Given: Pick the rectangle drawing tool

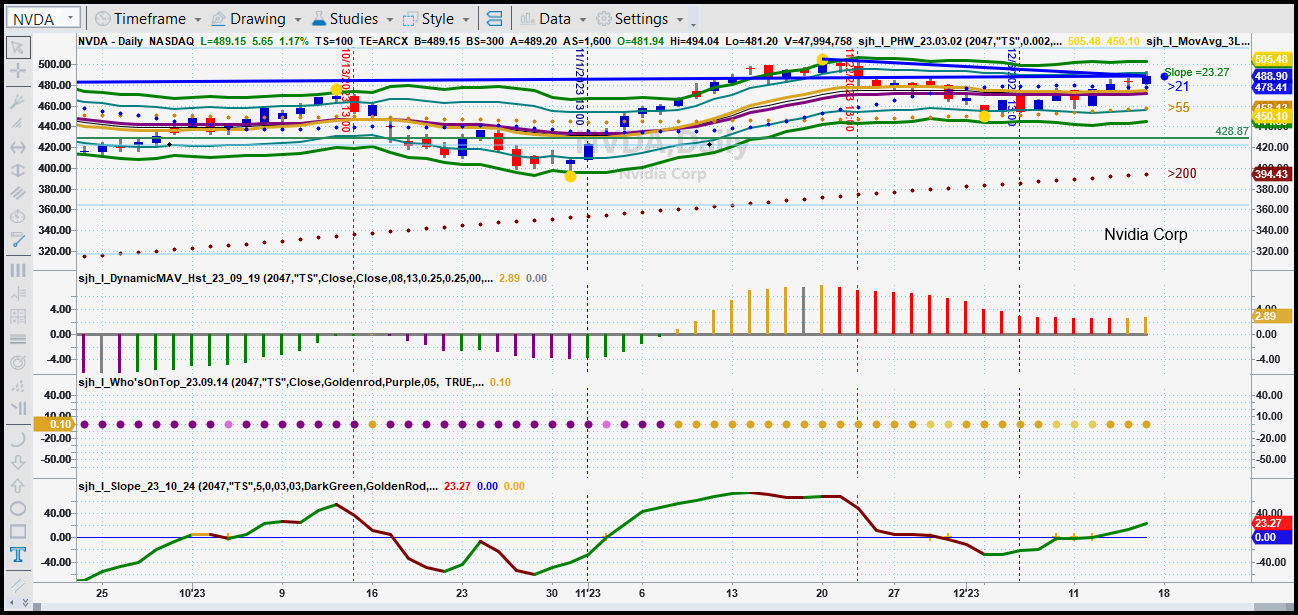Looking at the screenshot, I should [x=17, y=531].
